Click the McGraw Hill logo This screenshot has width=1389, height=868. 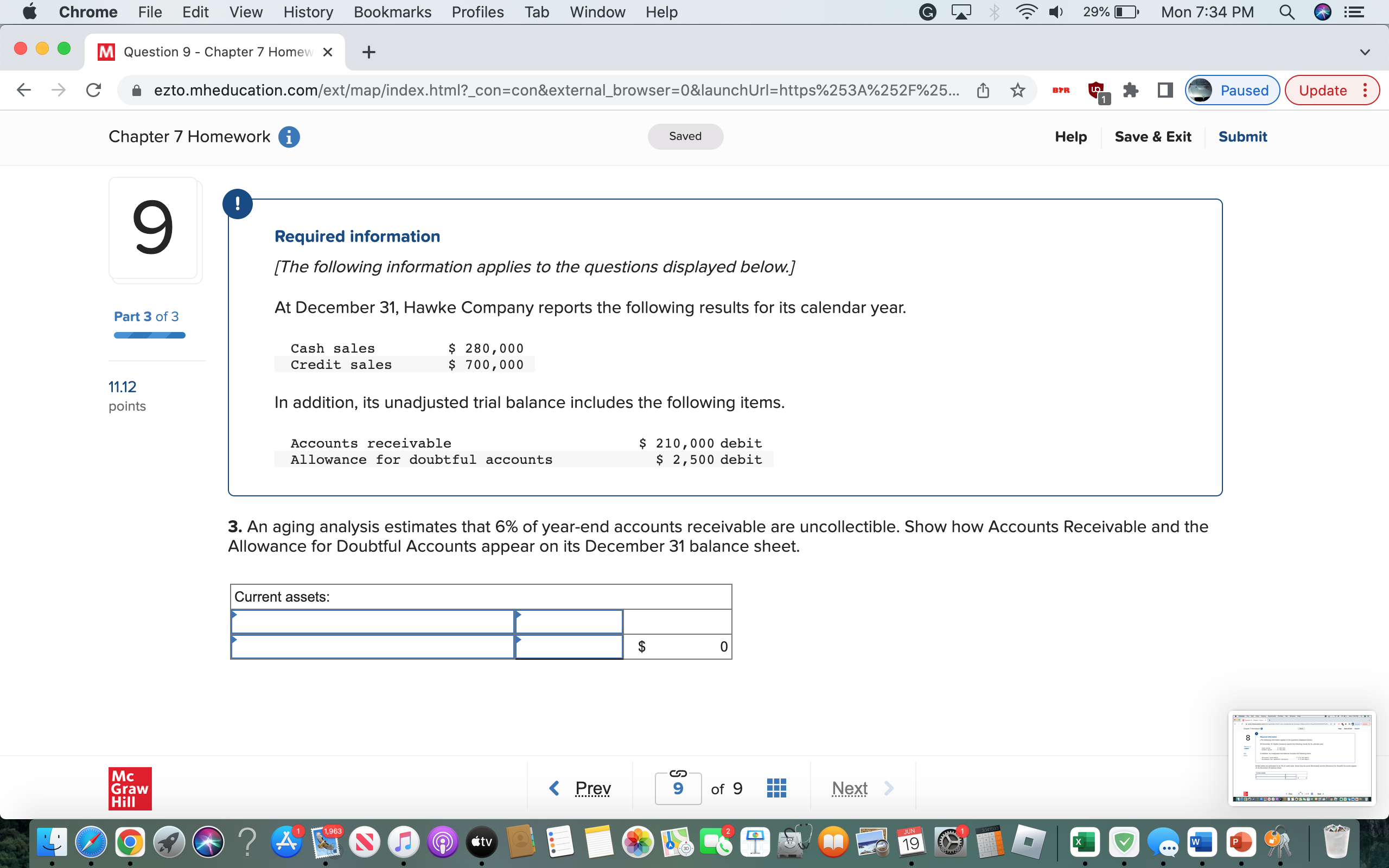130,788
